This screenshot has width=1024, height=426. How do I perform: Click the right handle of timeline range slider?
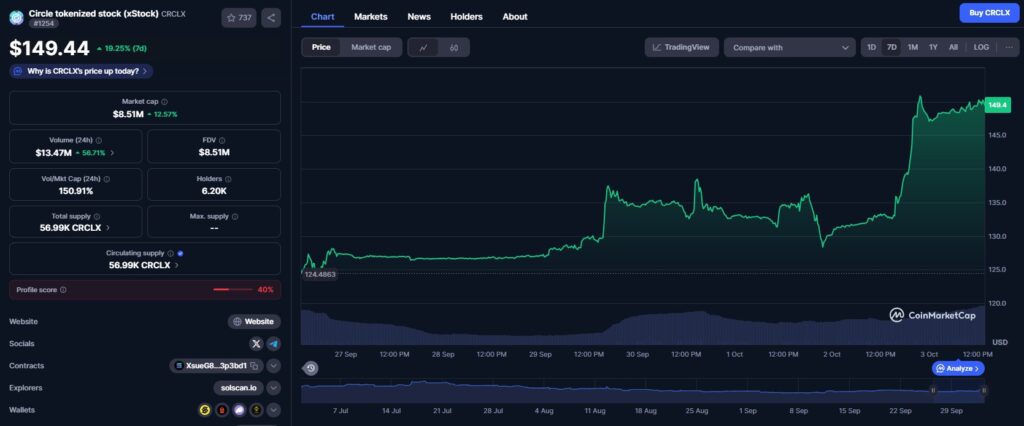point(984,391)
